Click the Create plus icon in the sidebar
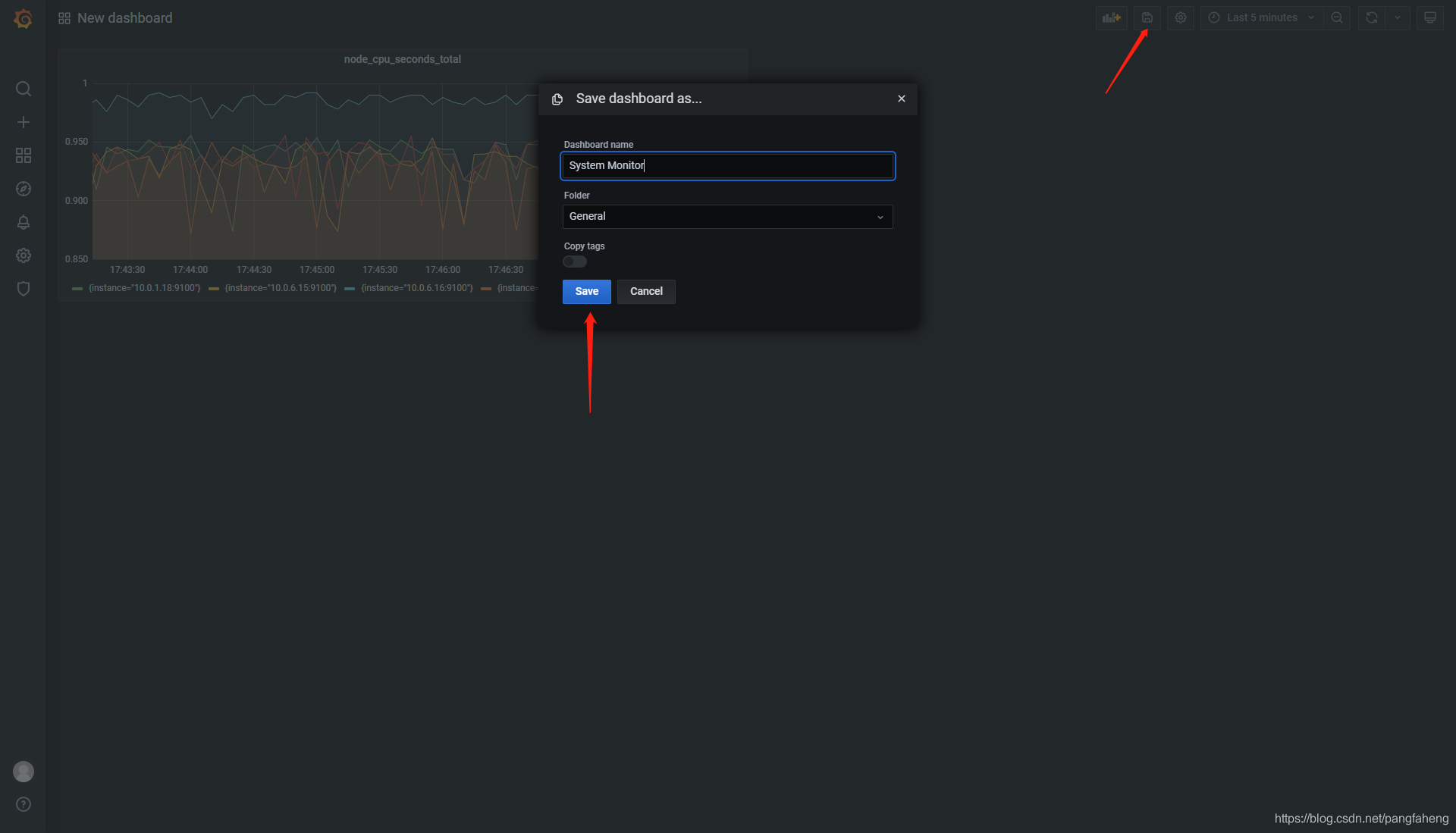 point(24,122)
